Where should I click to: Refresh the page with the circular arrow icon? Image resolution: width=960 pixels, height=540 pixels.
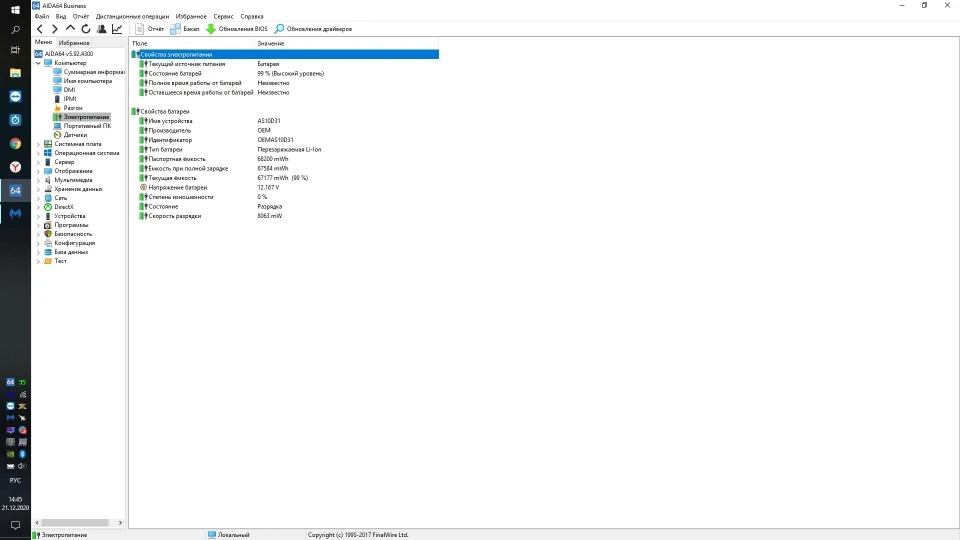point(86,29)
